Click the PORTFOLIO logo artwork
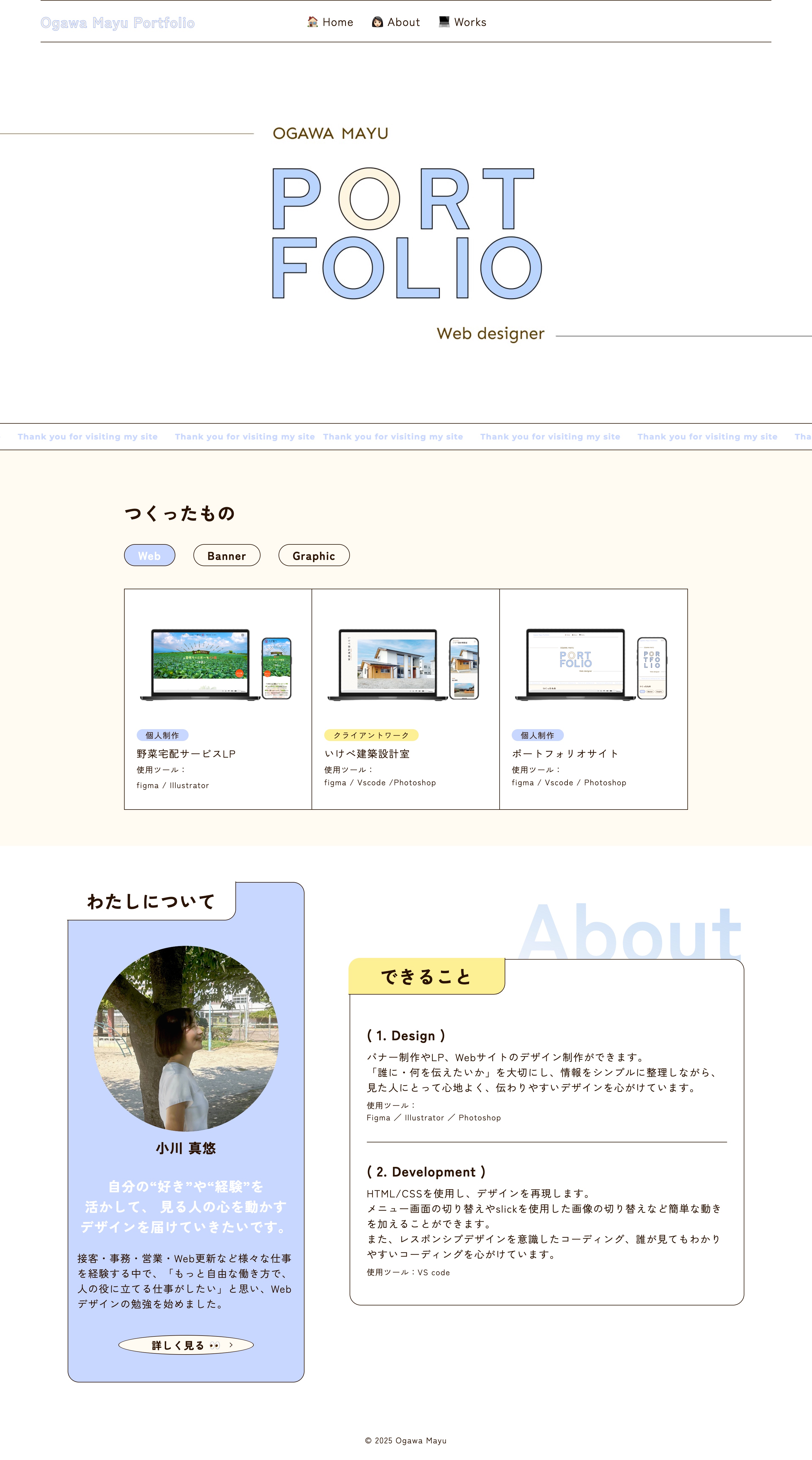The width and height of the screenshot is (812, 1460). 407,232
